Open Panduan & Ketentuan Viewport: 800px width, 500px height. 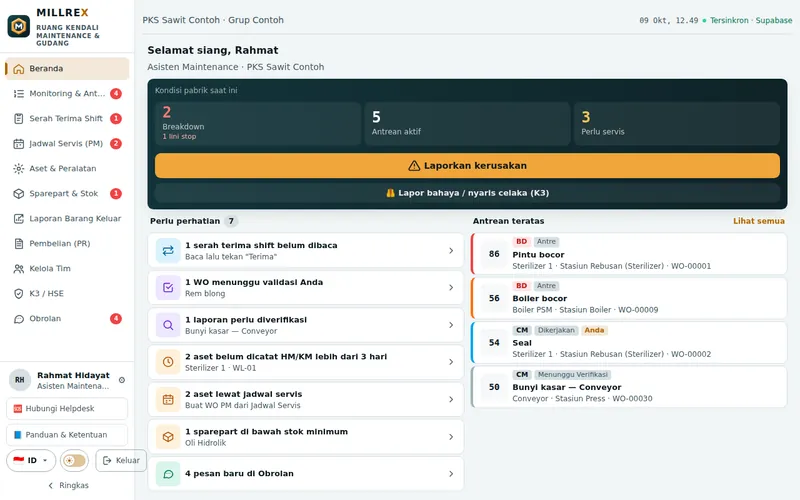pyautogui.click(x=67, y=435)
